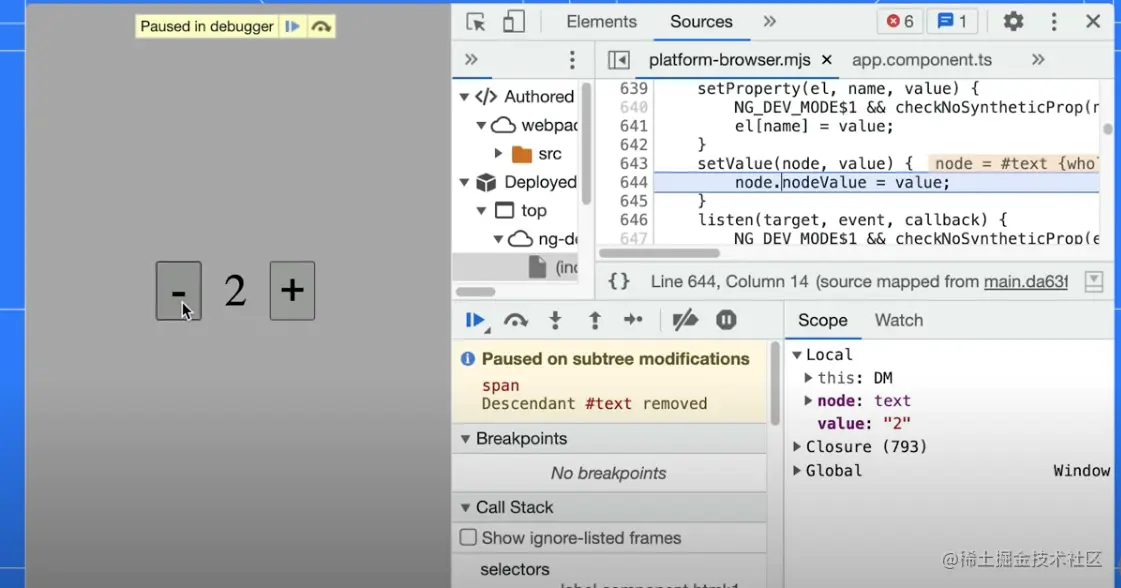Step out of current function
The height and width of the screenshot is (588, 1121).
(594, 320)
